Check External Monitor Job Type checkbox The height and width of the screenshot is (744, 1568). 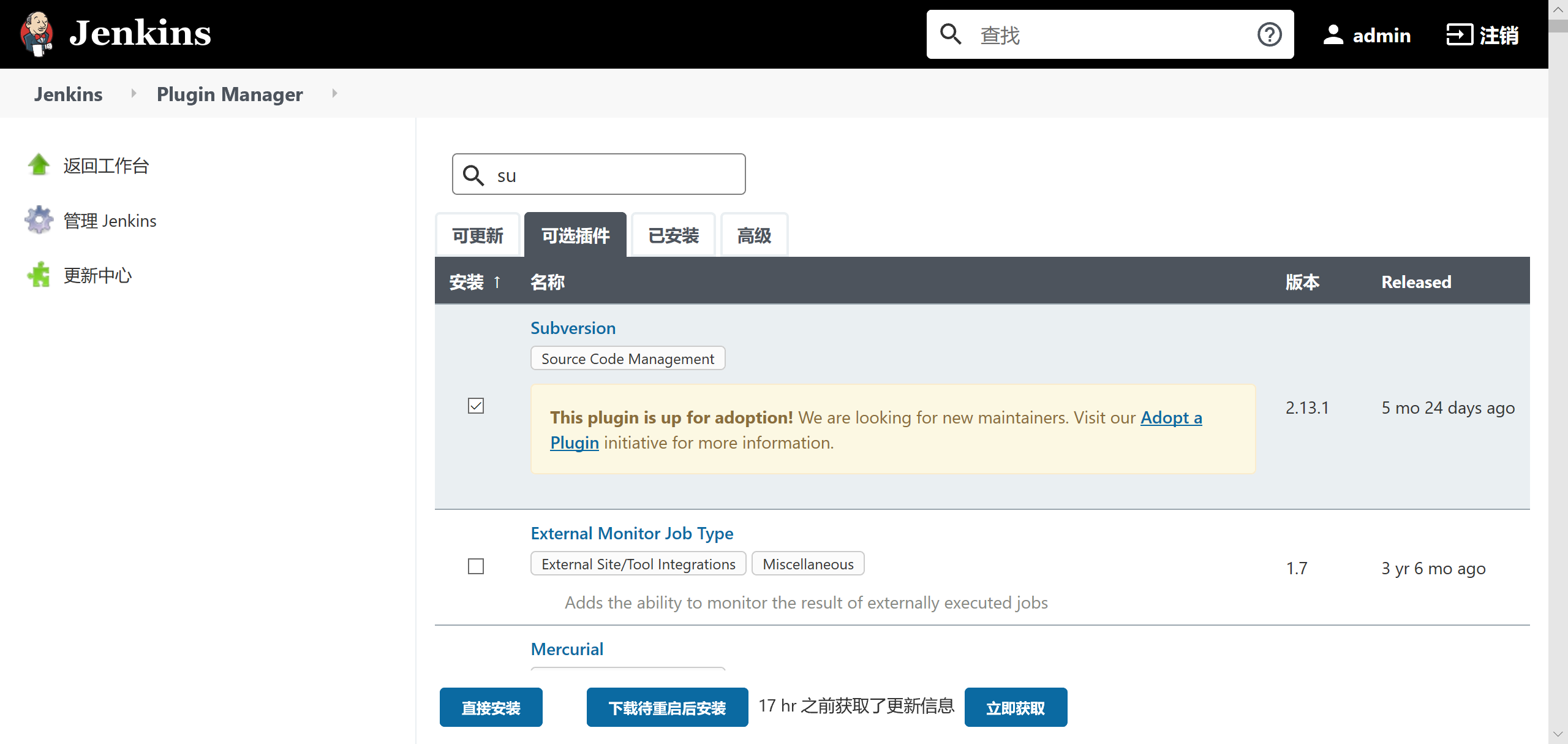point(476,566)
